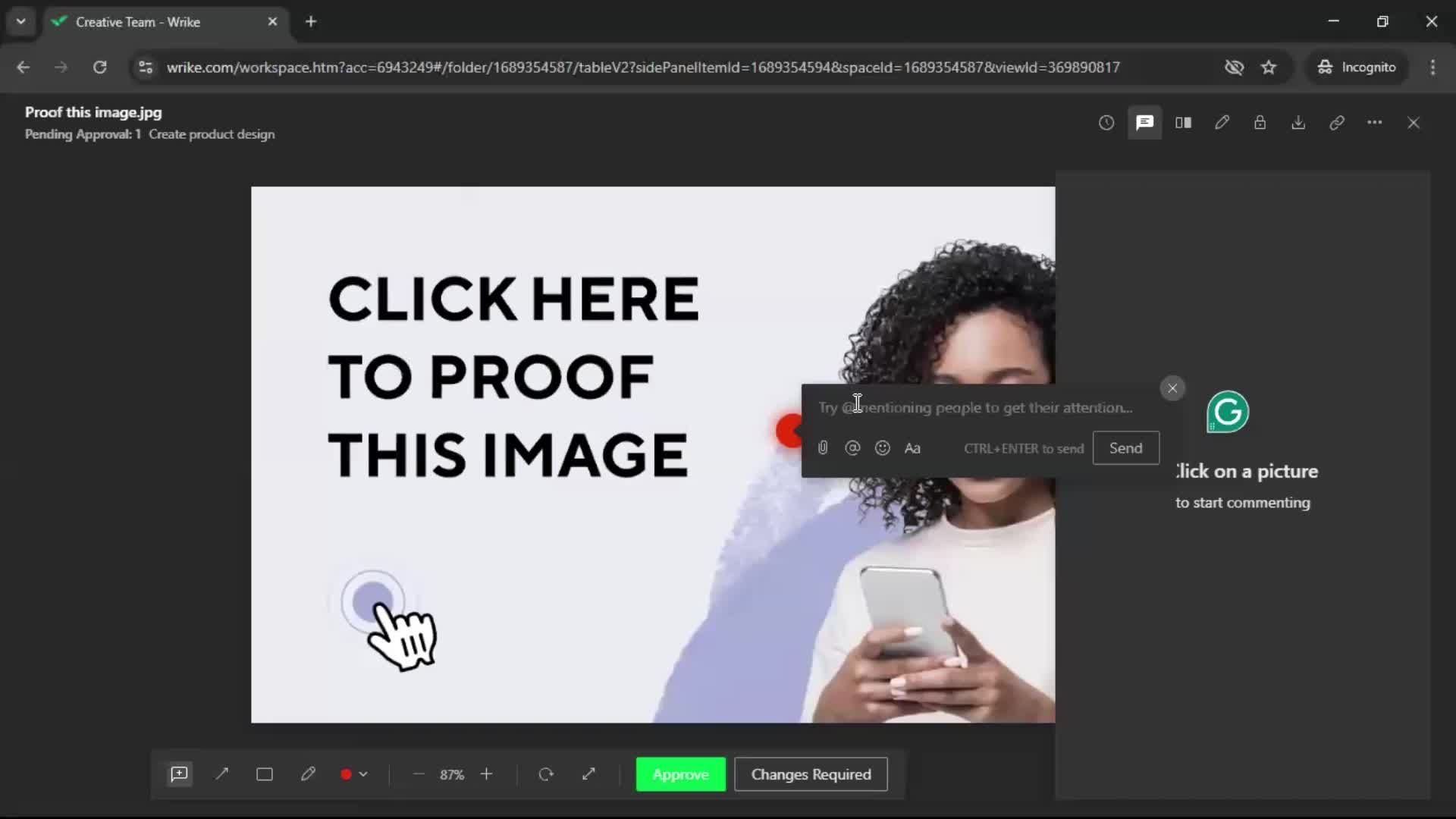Select the rectangle annotation tool
Screen dimensions: 1456x819
click(x=265, y=774)
